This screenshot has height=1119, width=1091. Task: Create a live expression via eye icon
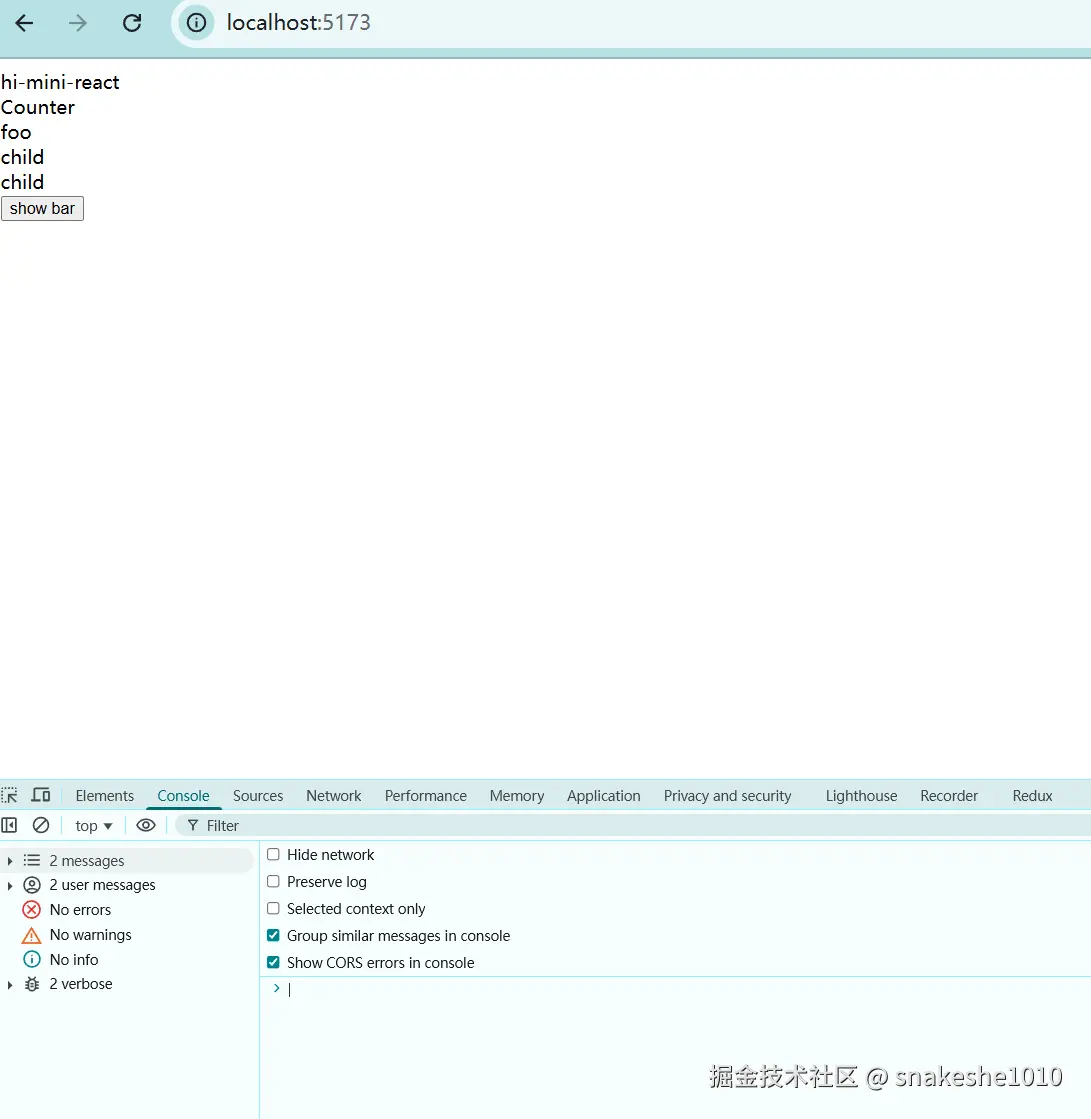[x=146, y=826]
